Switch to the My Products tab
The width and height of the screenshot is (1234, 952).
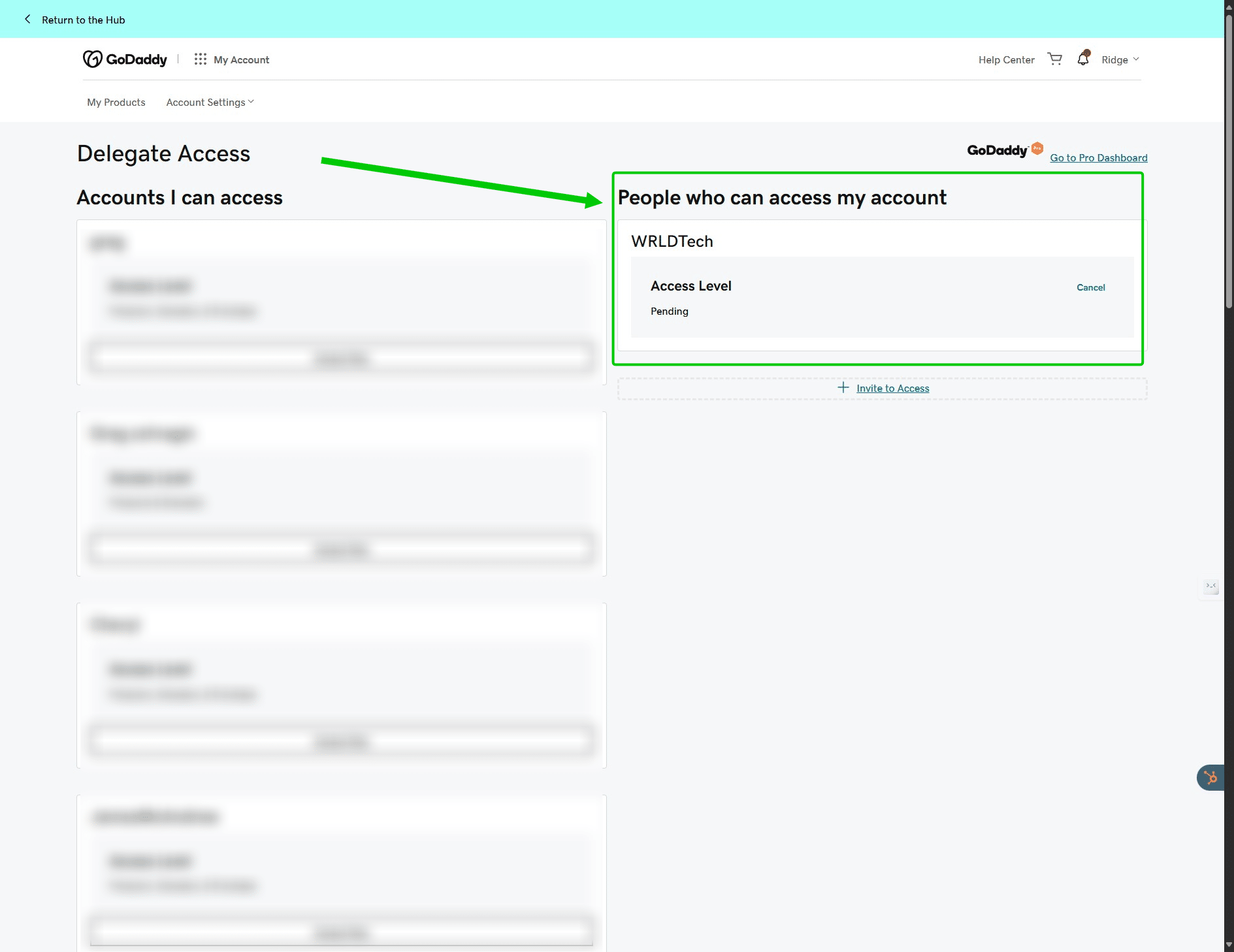tap(116, 103)
